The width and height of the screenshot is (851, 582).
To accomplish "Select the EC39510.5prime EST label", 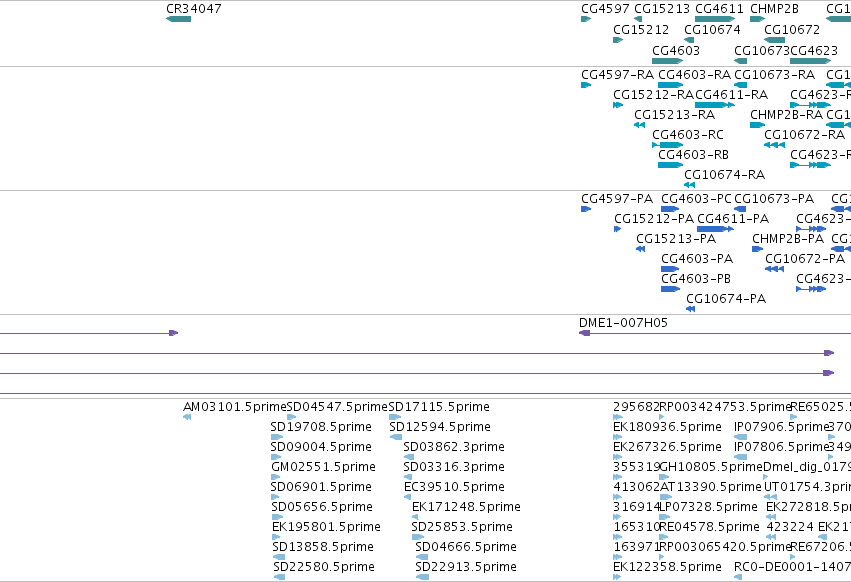I will [x=454, y=487].
